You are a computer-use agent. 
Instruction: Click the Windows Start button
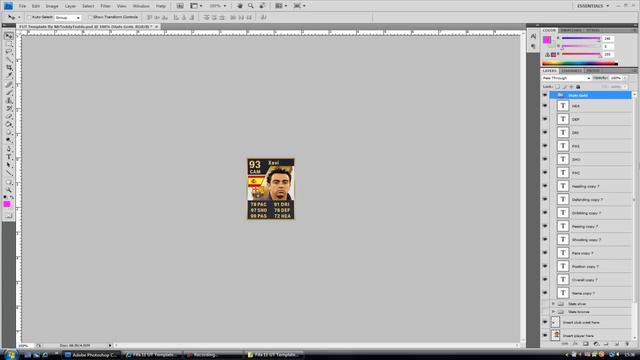(10, 355)
